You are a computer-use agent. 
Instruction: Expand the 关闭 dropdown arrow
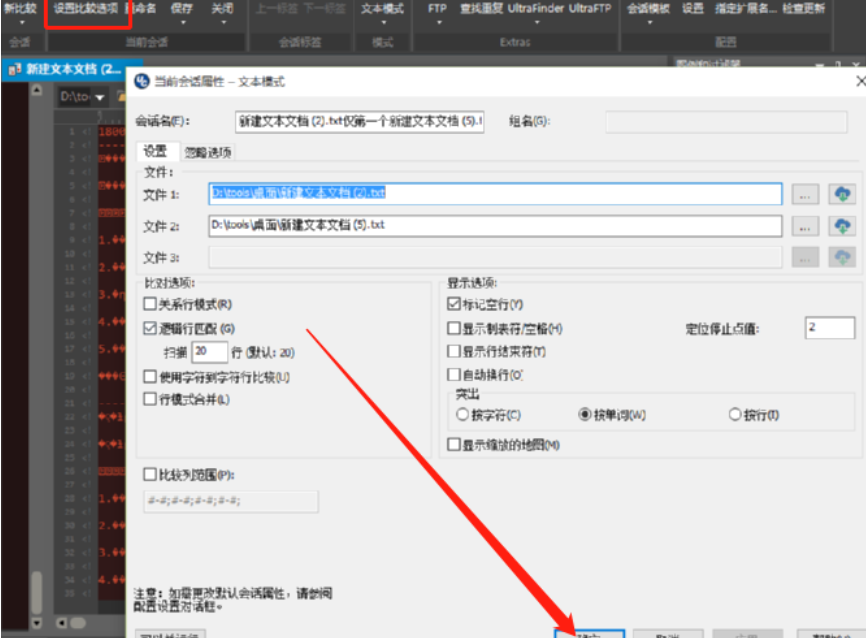coord(224,23)
